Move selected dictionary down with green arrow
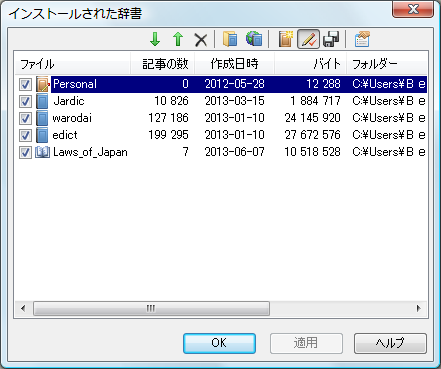 [x=155, y=39]
